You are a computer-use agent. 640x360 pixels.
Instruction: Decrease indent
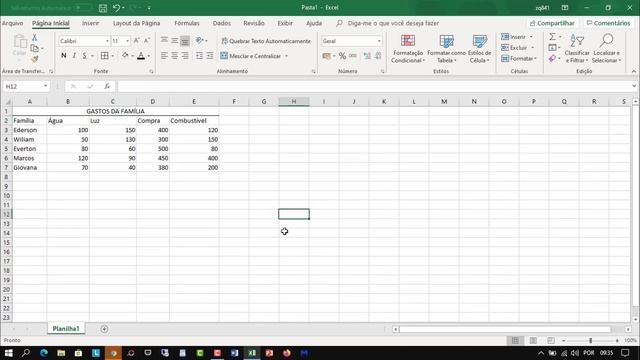point(199,56)
